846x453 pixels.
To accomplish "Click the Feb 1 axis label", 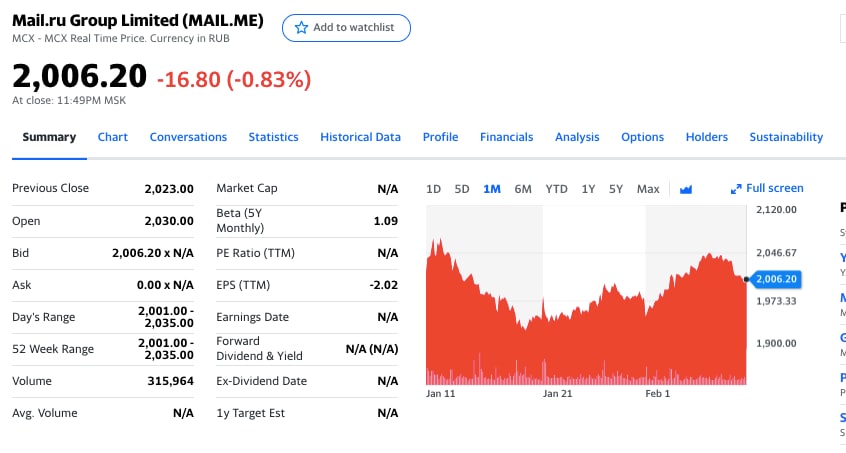I will tap(657, 394).
